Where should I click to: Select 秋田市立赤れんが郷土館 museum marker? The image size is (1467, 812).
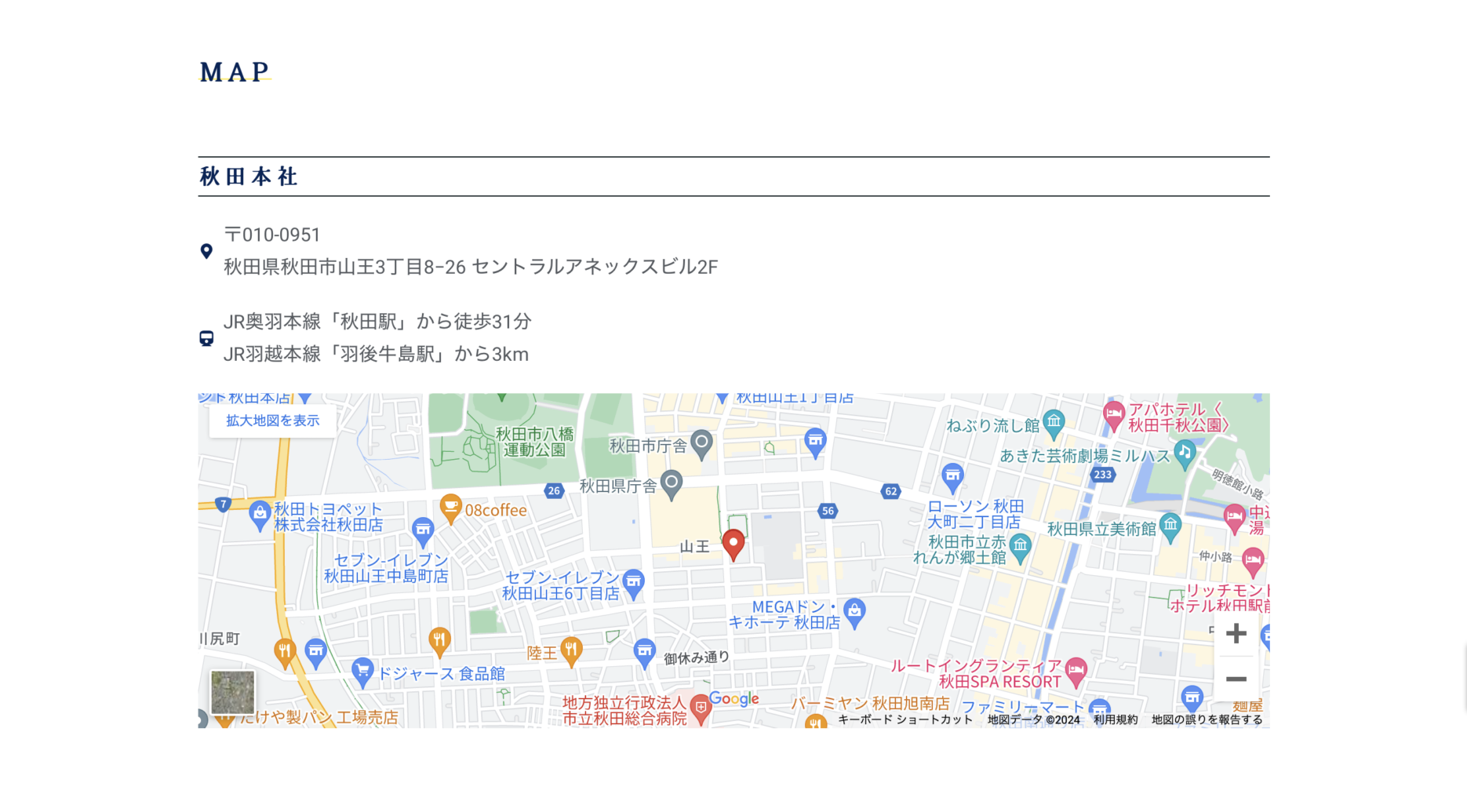(1020, 548)
